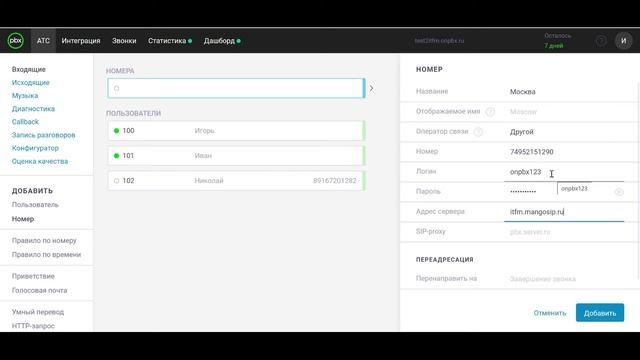Add Правило по номеру
Screen dimensions: 640x360
tap(44, 240)
